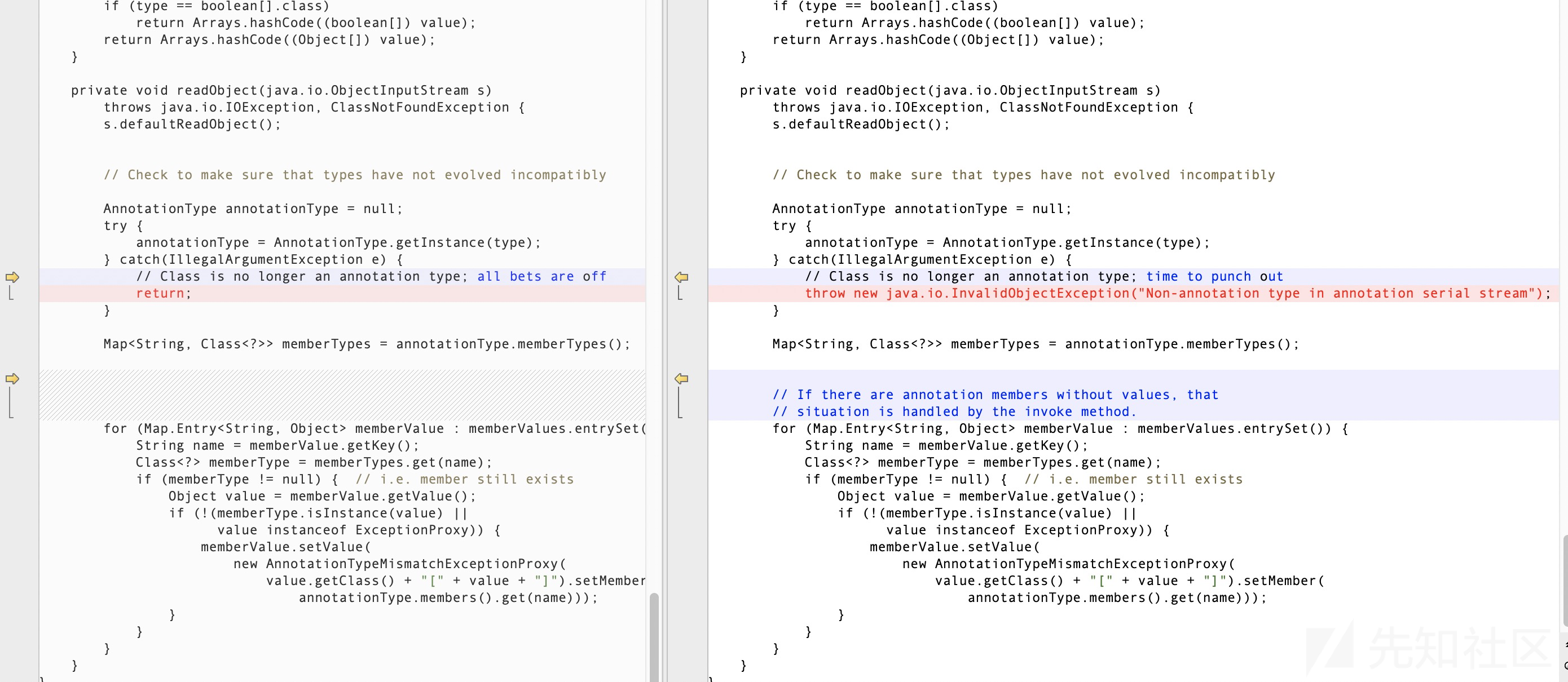Click right 'AnnotationType annotationType = null;' line
Image resolution: width=1568 pixels, height=682 pixels.
922,209
